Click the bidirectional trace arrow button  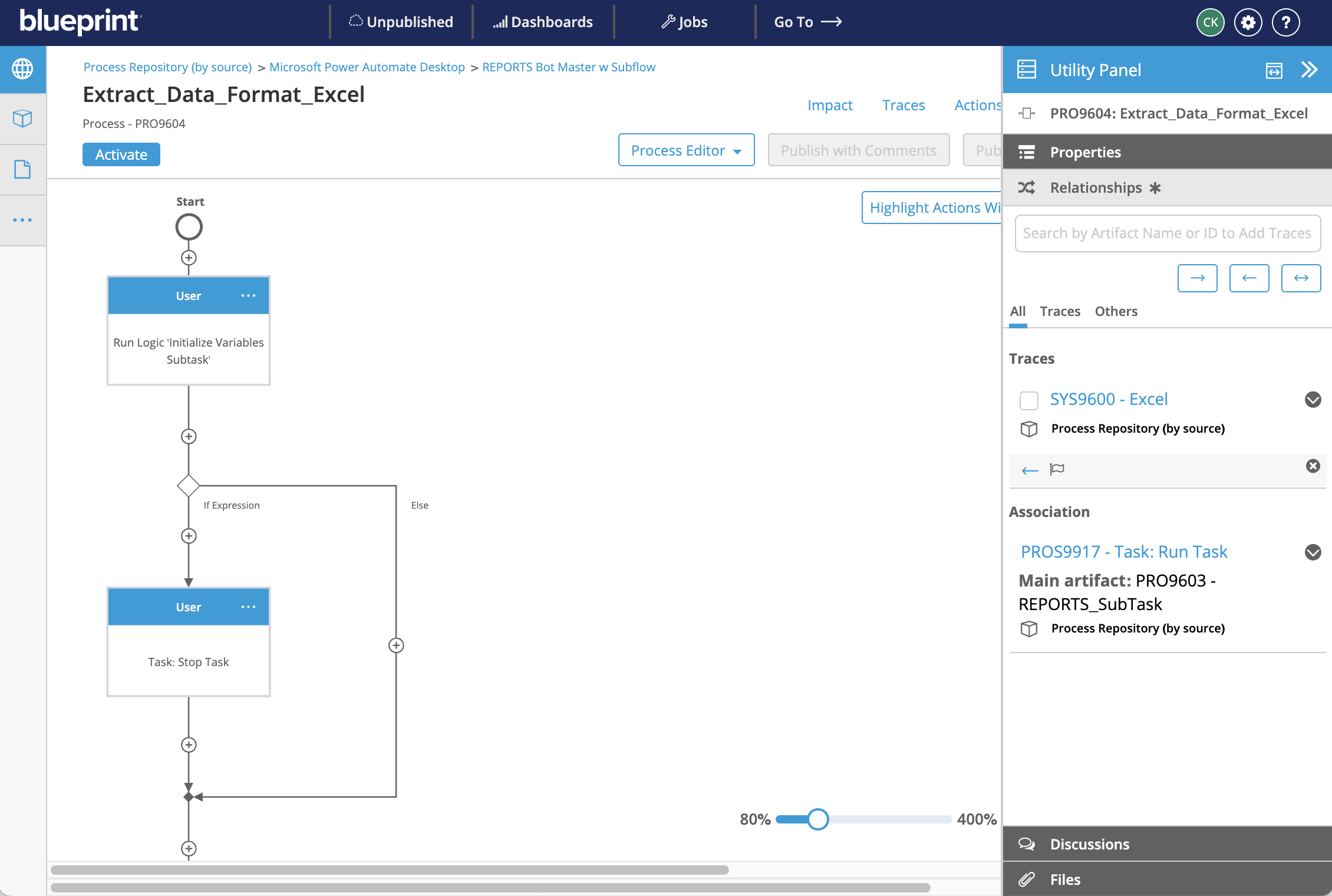(1301, 278)
